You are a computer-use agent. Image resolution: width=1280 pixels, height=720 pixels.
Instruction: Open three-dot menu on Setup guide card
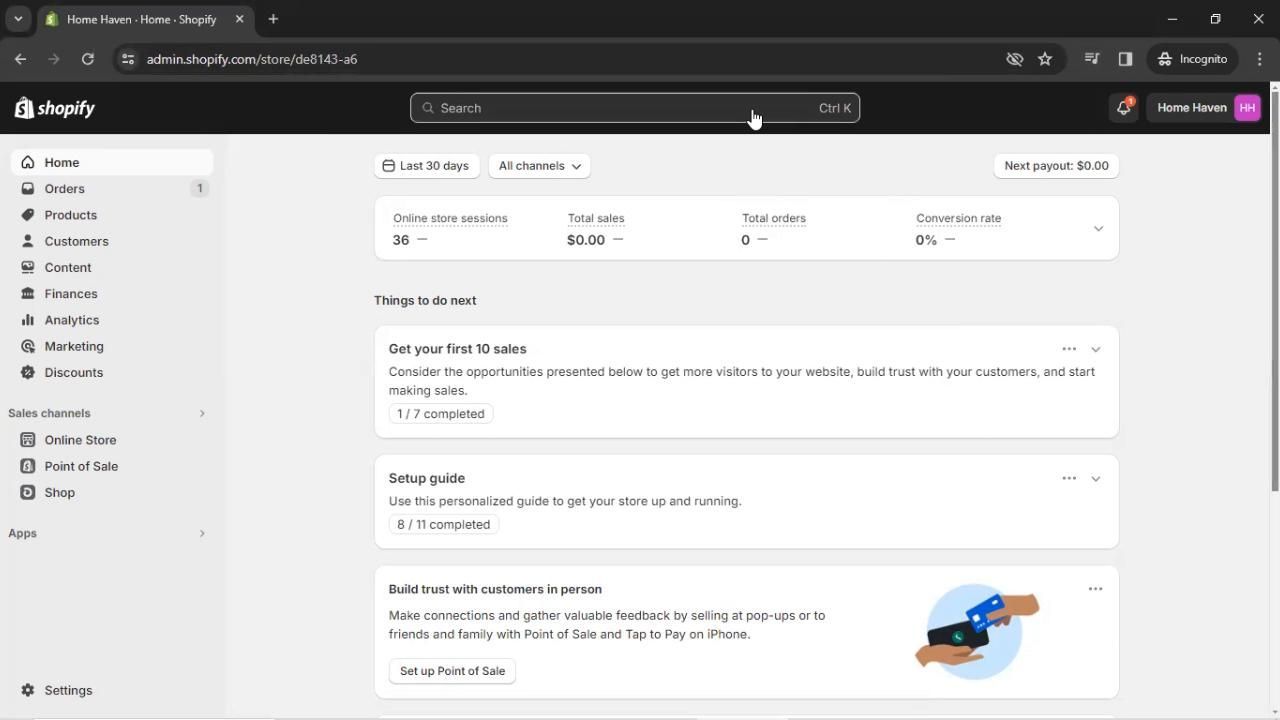click(x=1069, y=478)
